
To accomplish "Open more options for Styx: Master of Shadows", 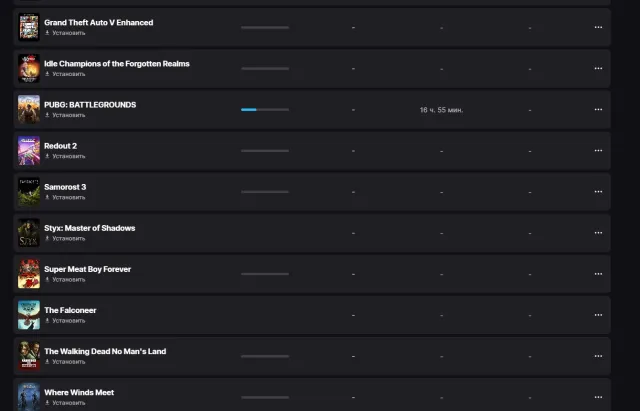I will coord(598,233).
